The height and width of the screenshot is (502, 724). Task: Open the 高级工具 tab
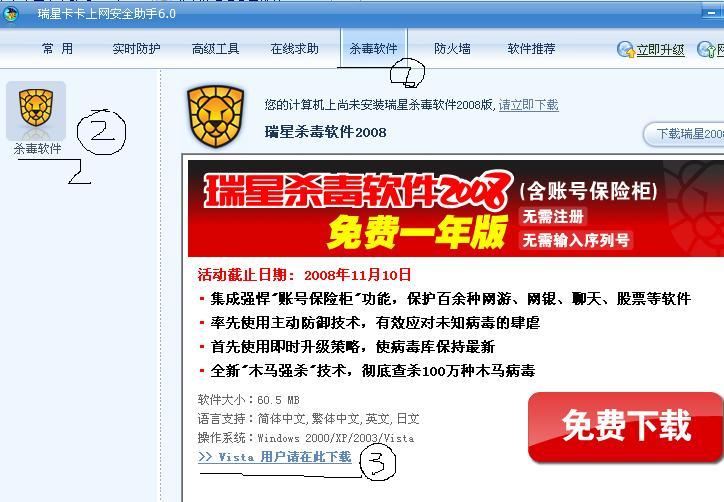215,48
